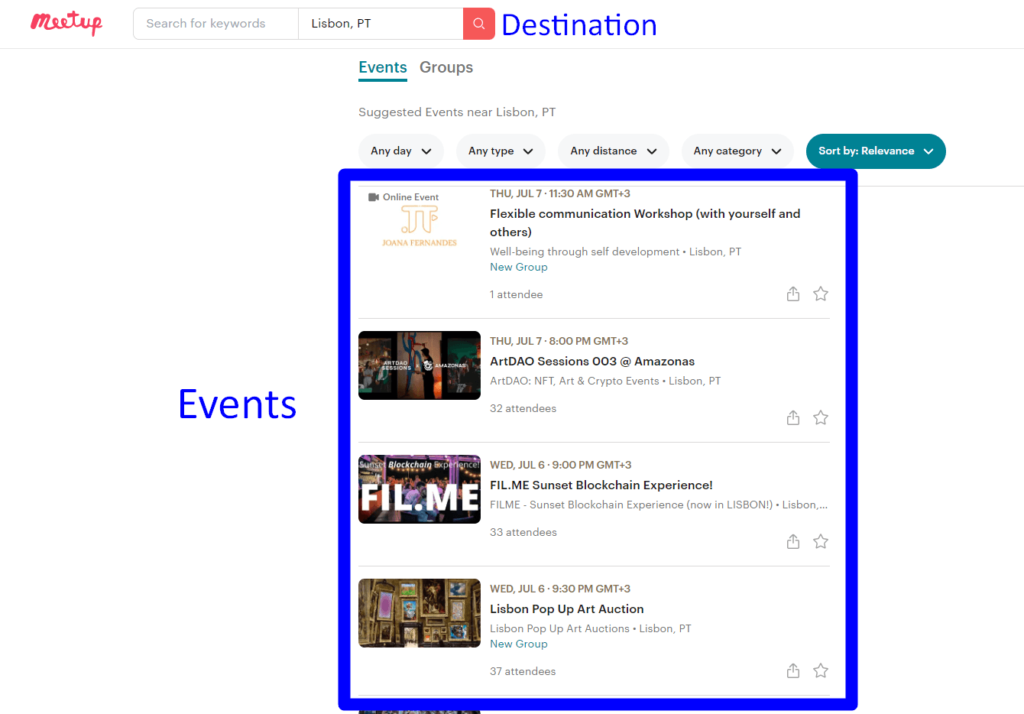
Task: Share the ArtDAO Sessions 003 event
Action: point(793,417)
